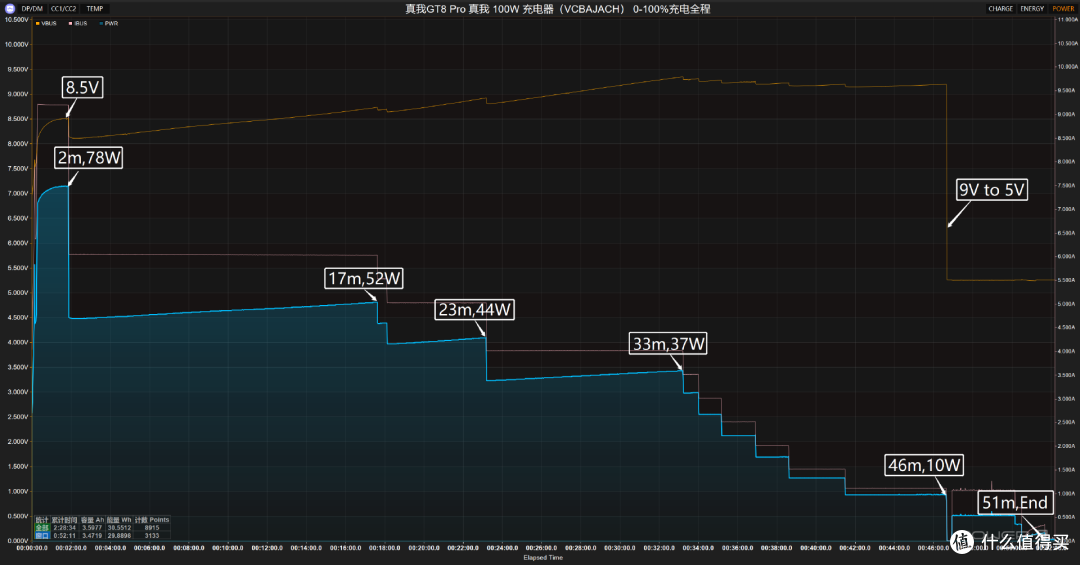Click the 能量 Wh column header

coord(119,520)
